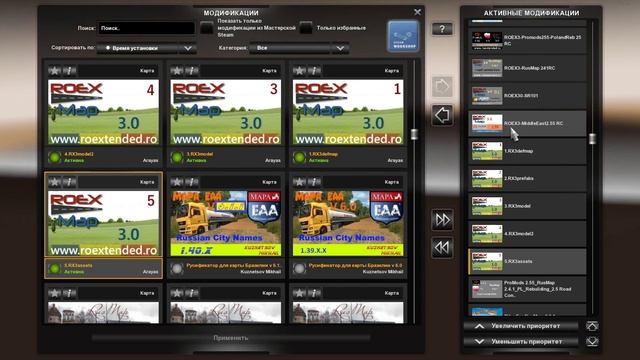This screenshot has width=640, height=360.
Task: Favorite the ROEX Map 3 mod star
Action: [177, 71]
